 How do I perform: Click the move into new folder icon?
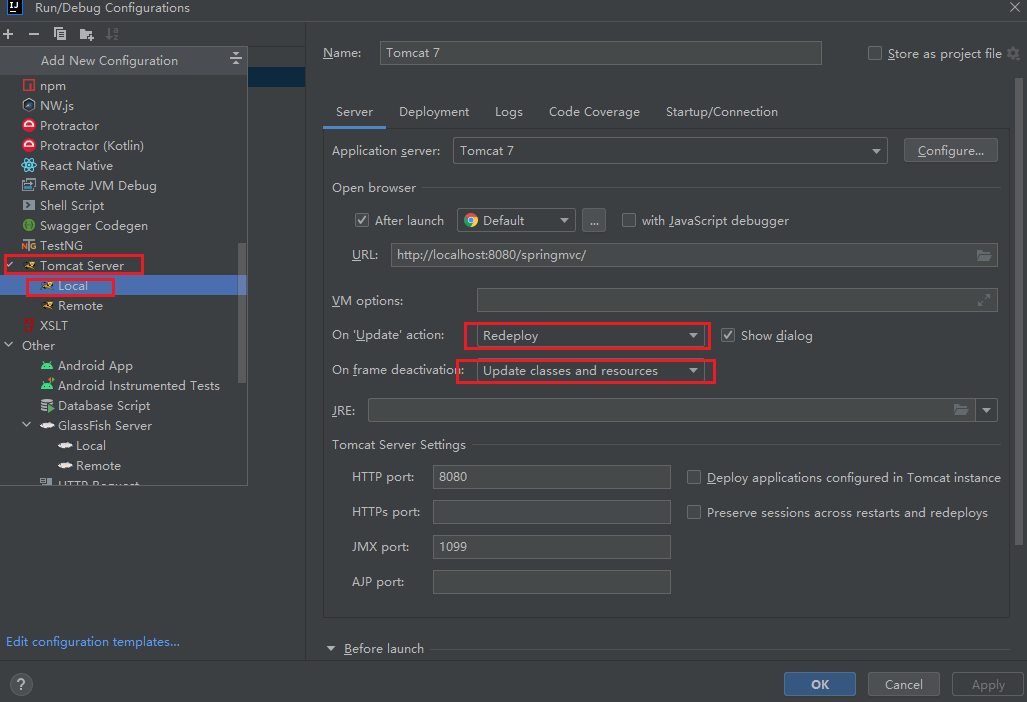(86, 34)
